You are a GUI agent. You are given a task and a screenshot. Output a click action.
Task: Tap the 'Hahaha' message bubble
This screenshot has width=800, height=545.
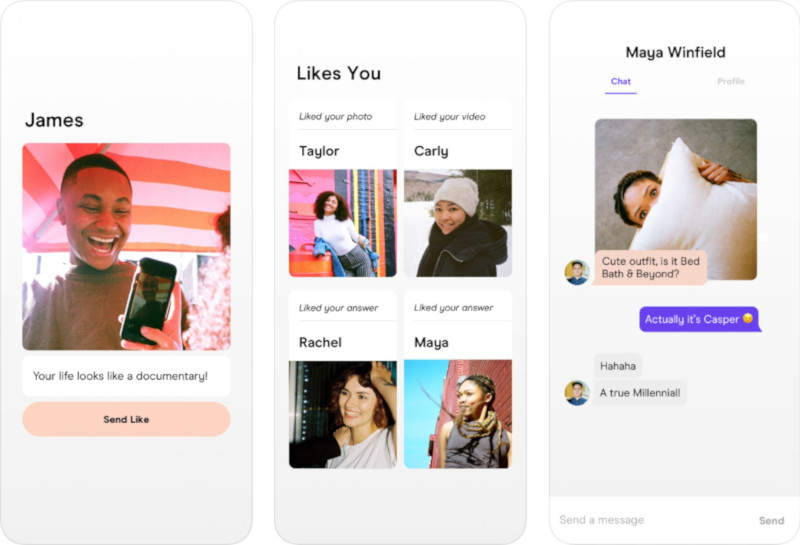coord(618,366)
